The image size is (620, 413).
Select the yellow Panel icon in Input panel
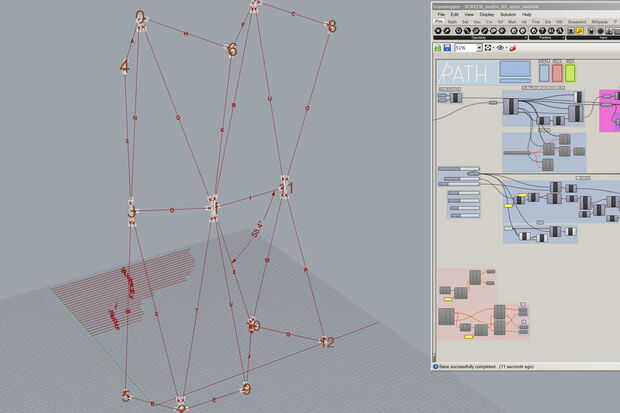point(580,31)
